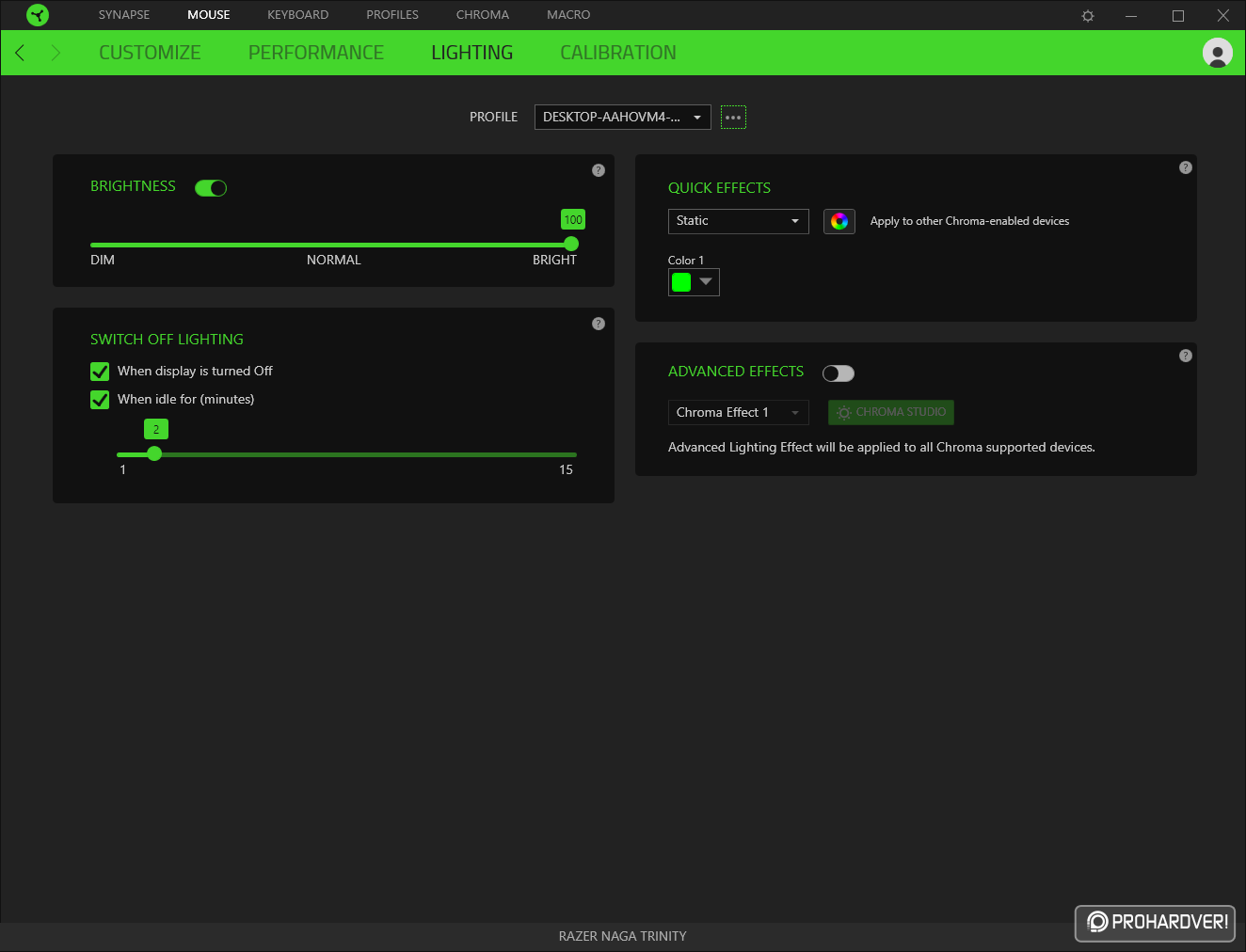
Task: Open the Macro tab
Action: pos(568,15)
